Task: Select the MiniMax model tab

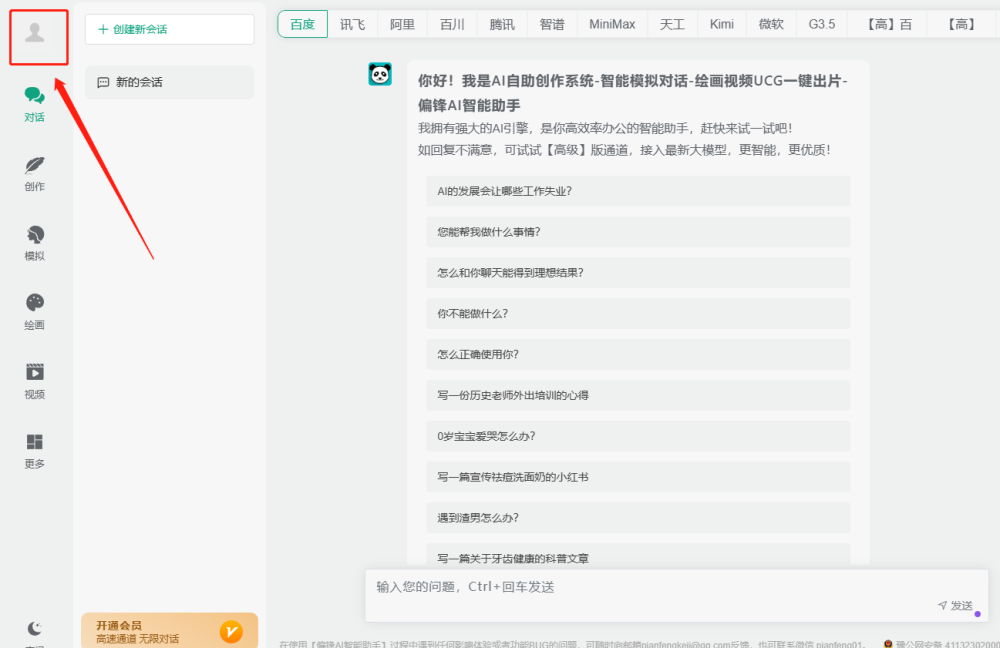Action: (612, 24)
